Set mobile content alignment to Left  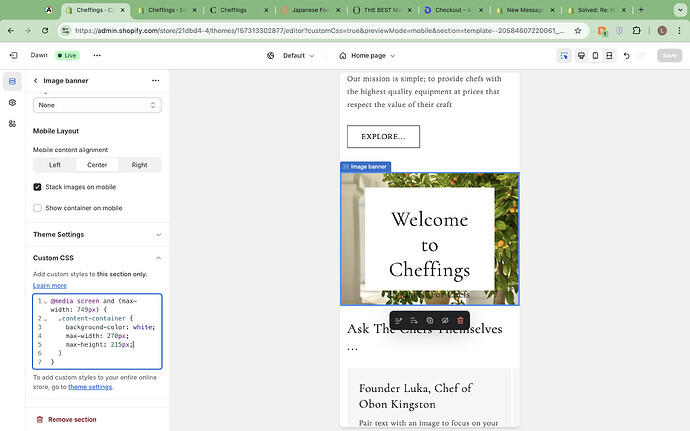click(55, 165)
